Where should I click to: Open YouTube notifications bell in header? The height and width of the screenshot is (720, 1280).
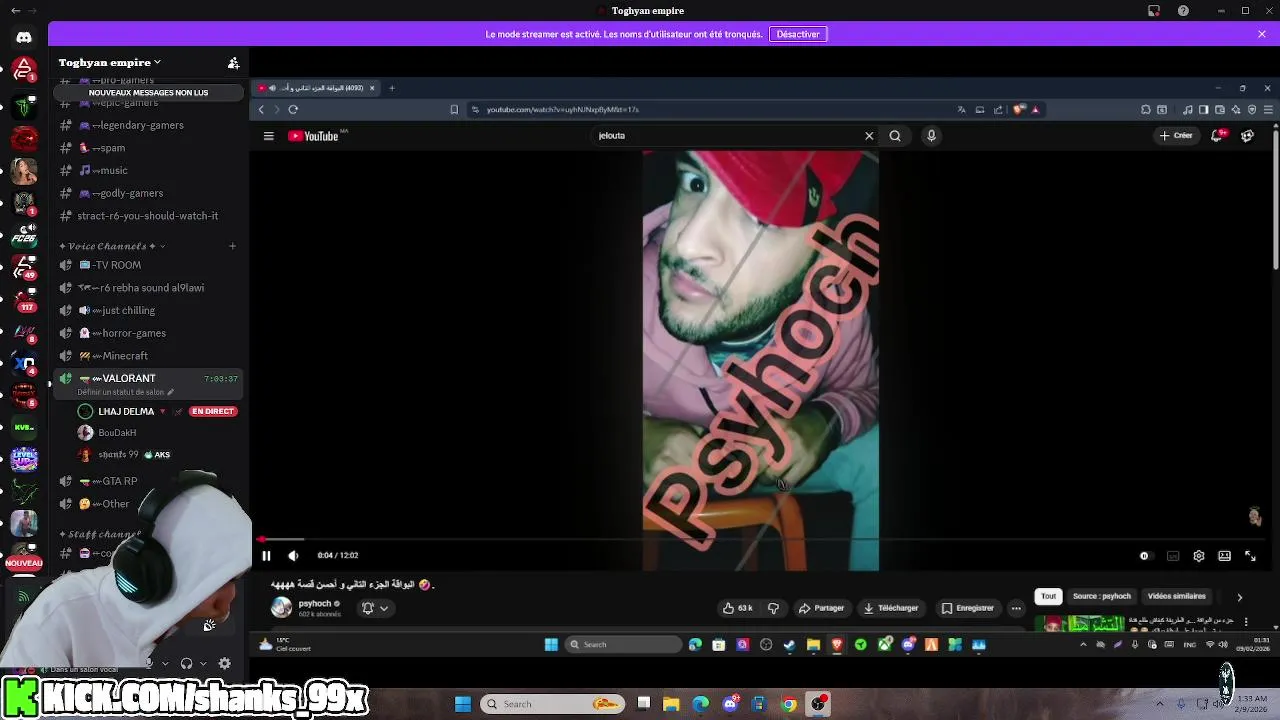tap(1217, 136)
